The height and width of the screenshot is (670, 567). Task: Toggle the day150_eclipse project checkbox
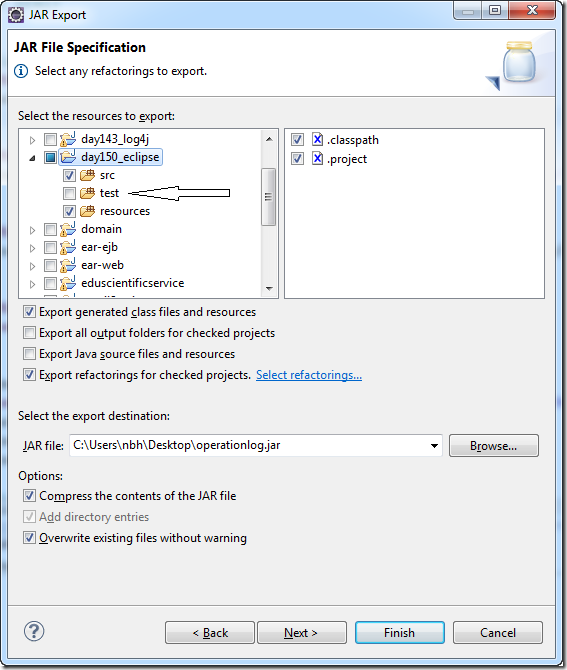tap(50, 157)
